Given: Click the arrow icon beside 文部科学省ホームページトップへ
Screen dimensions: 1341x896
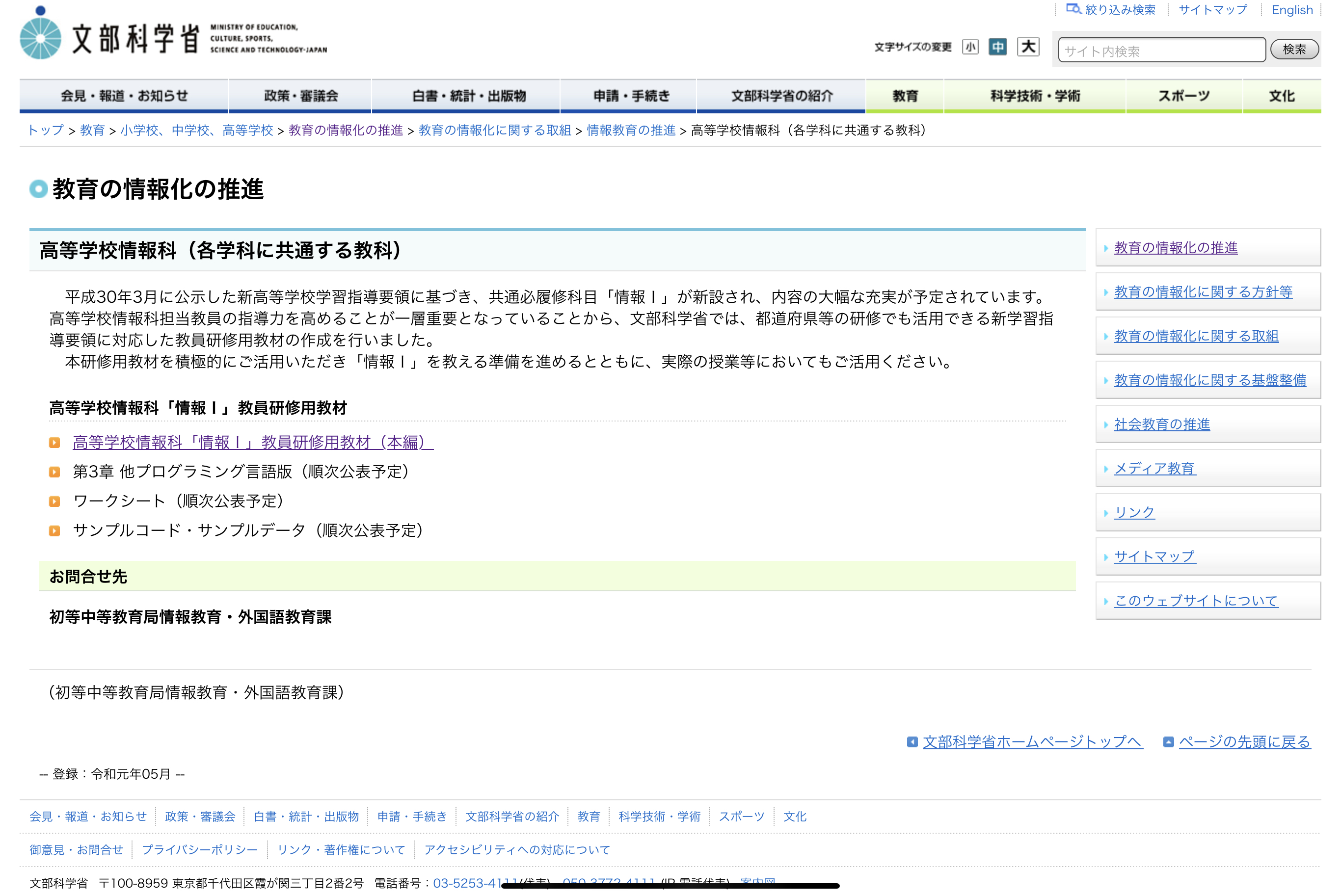Looking at the screenshot, I should coord(913,742).
